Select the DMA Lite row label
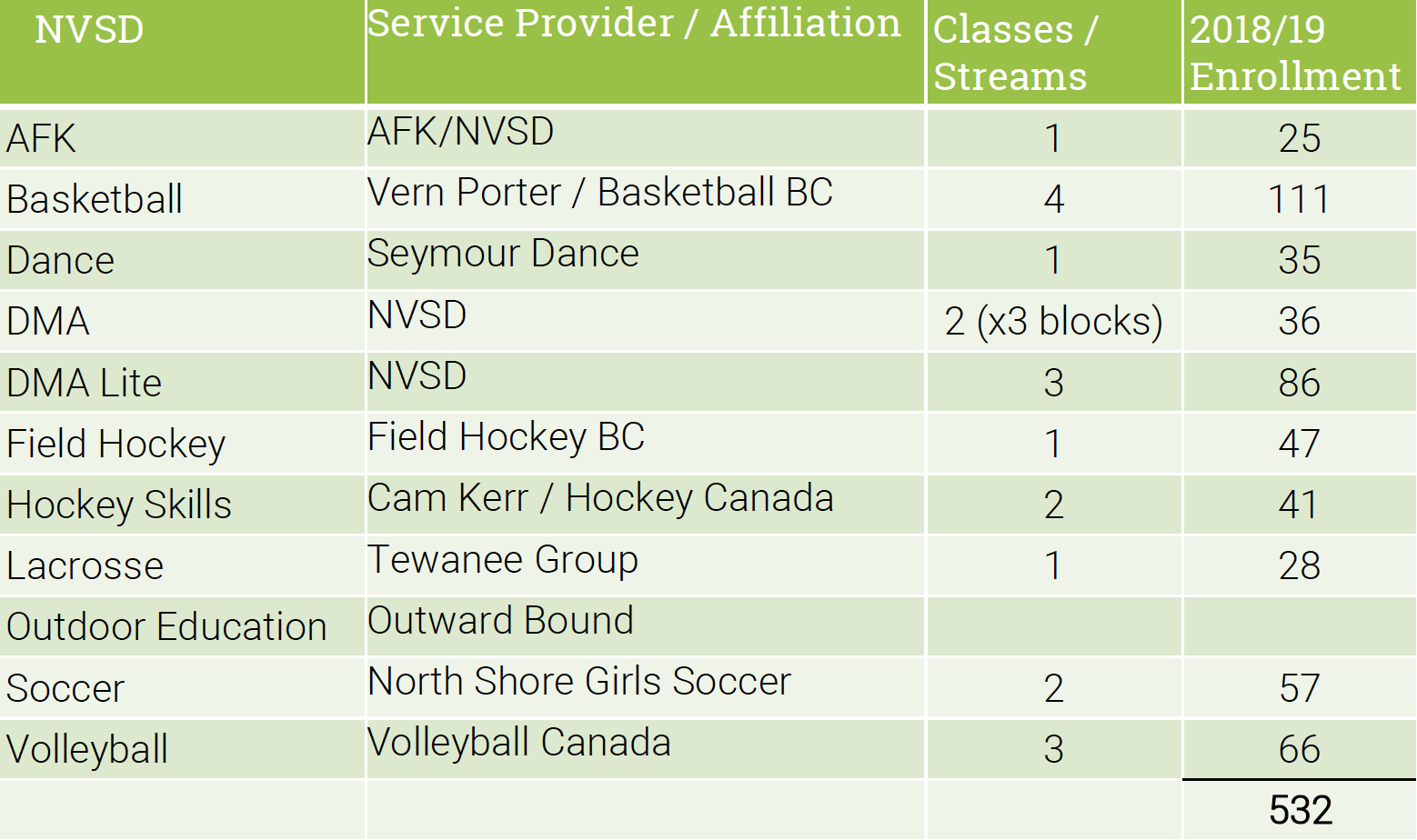Image resolution: width=1417 pixels, height=840 pixels. point(85,384)
